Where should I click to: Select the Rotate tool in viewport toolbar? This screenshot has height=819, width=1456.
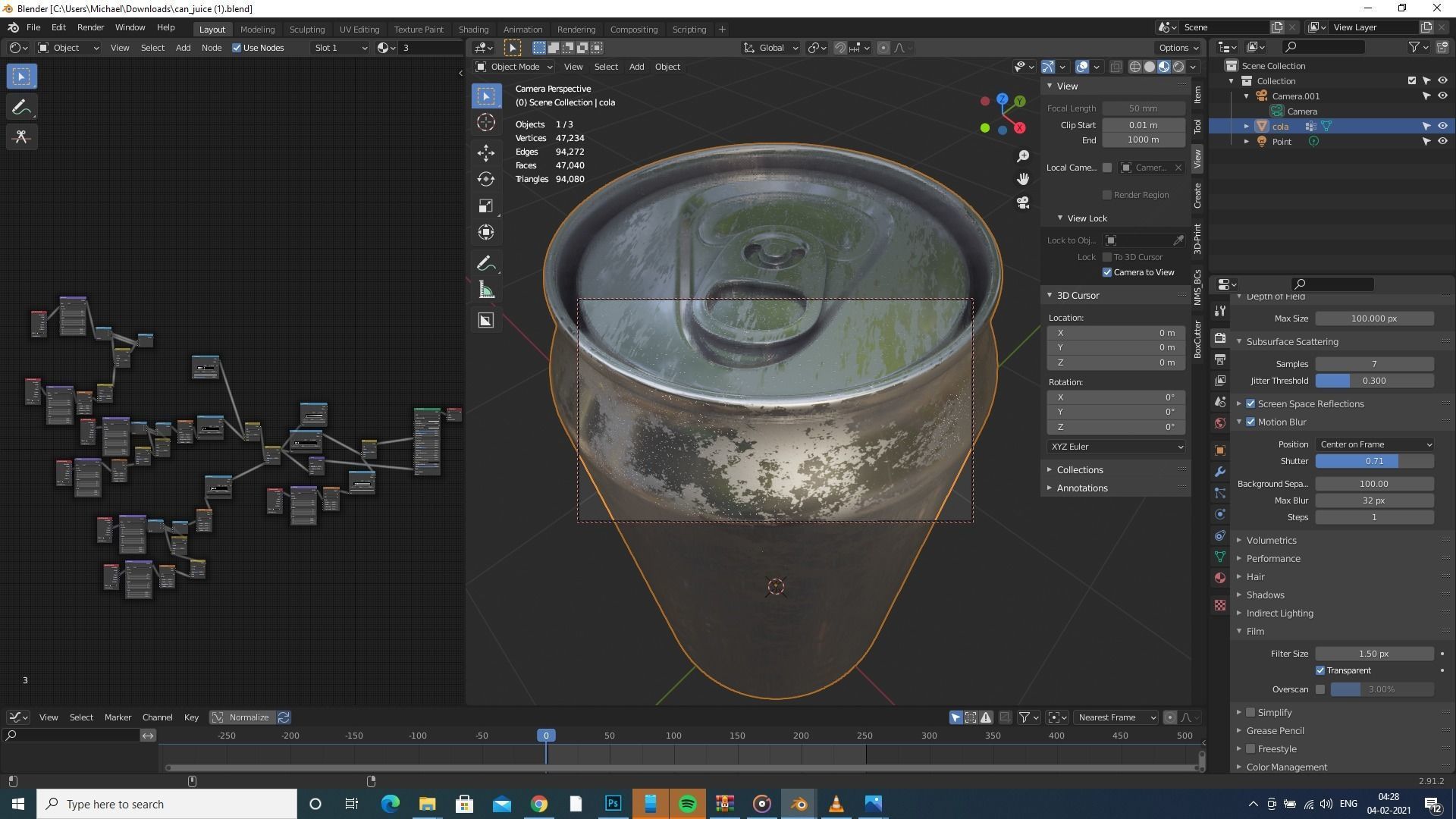(486, 179)
